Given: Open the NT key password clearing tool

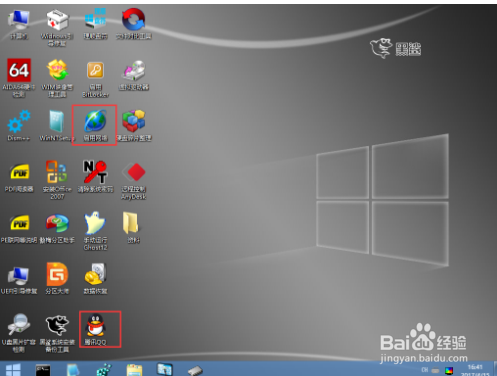Looking at the screenshot, I should point(95,177).
